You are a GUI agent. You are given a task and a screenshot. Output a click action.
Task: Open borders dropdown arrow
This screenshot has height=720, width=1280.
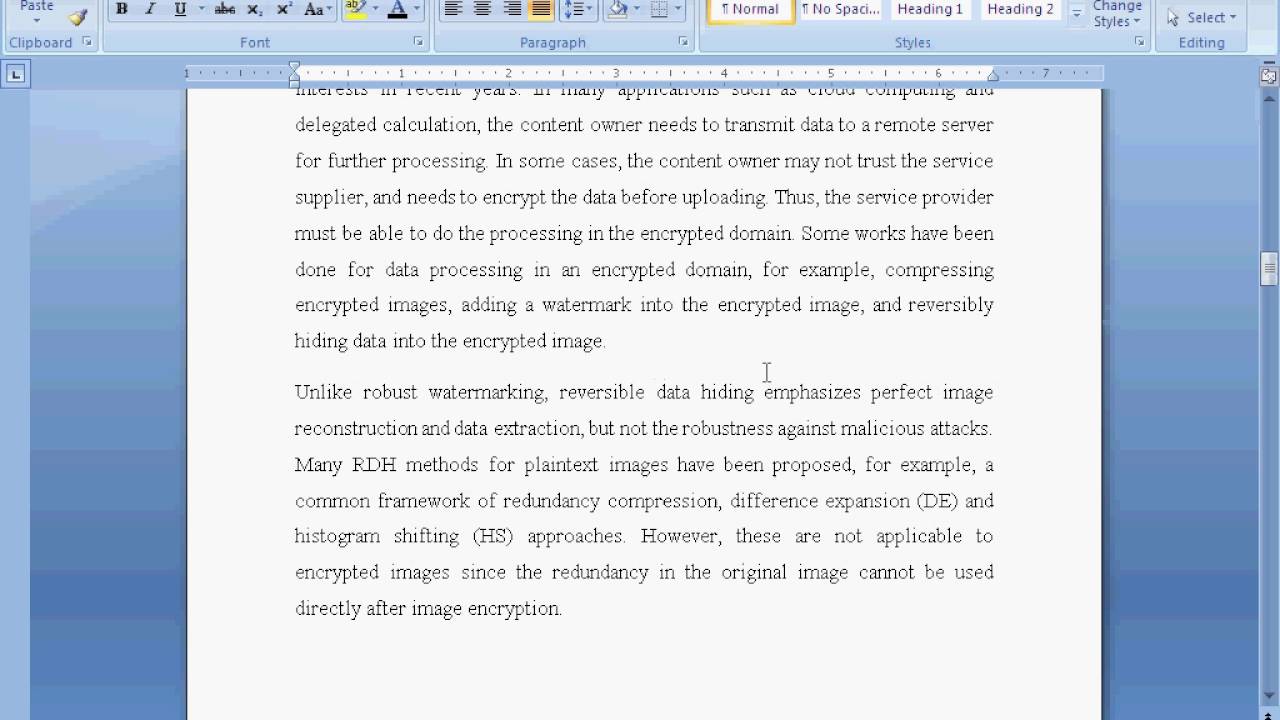tap(679, 9)
